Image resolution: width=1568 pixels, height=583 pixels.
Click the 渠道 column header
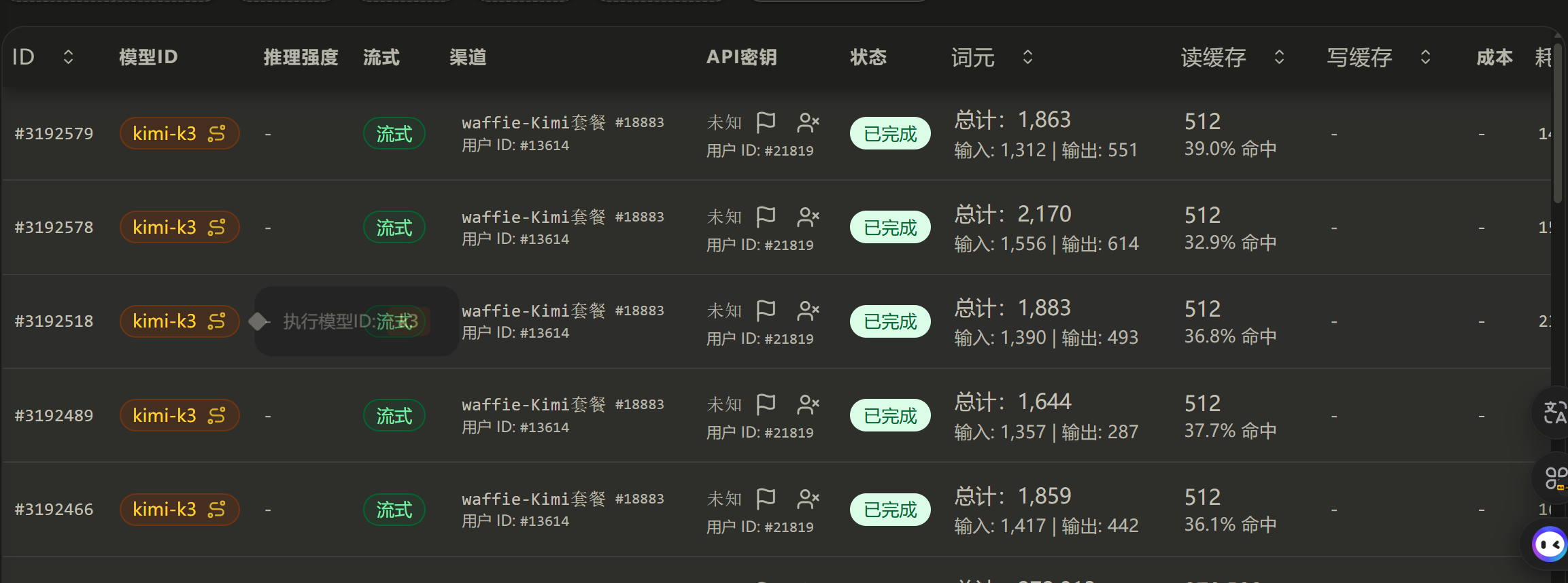click(468, 57)
